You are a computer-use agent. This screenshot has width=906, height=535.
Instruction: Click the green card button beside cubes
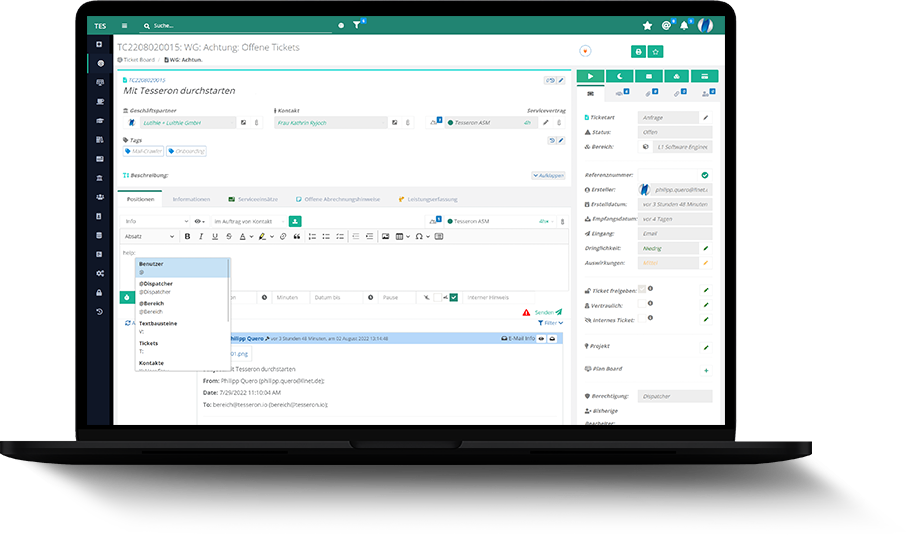[x=704, y=76]
